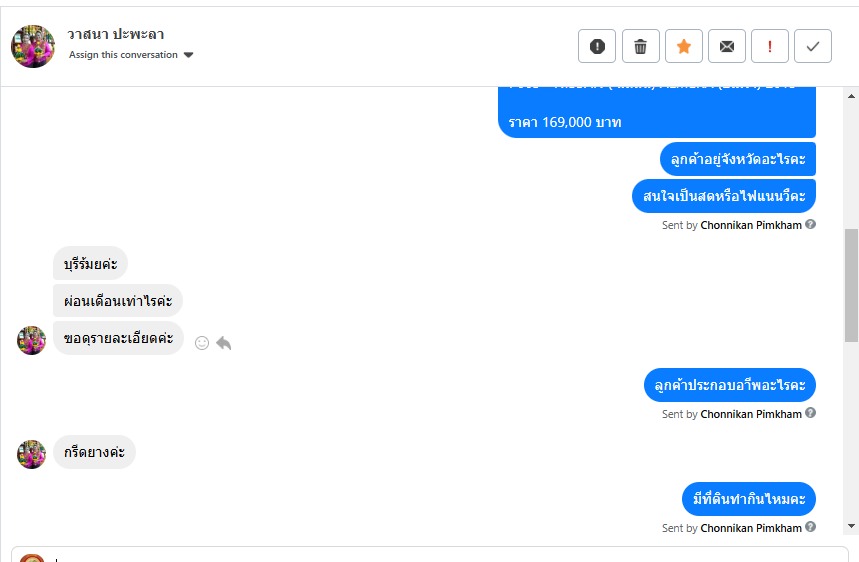Click customer avatar beside กรีดยางค่ะ message
The image size is (859, 562).
click(x=32, y=454)
